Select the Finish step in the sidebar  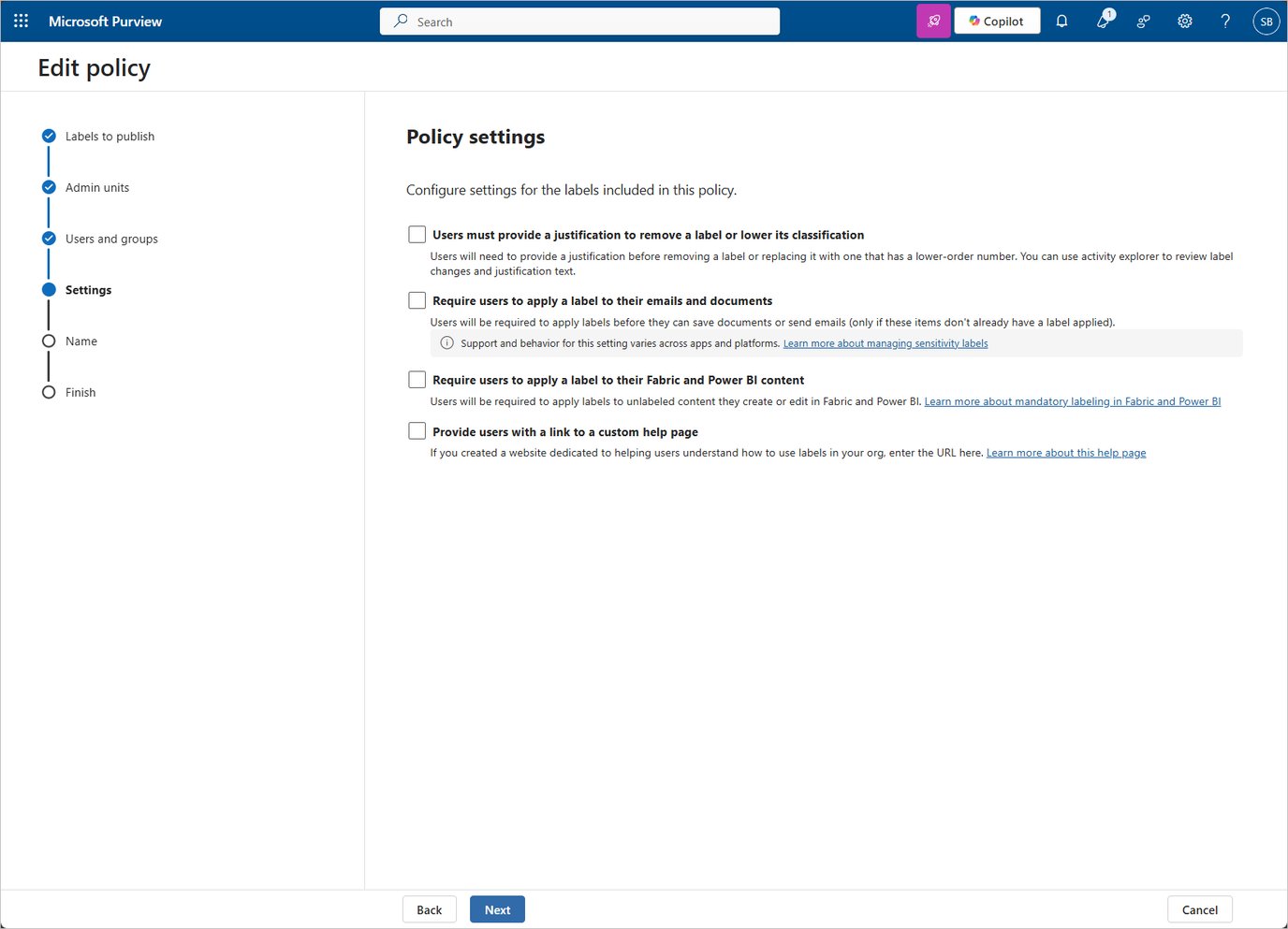80,392
